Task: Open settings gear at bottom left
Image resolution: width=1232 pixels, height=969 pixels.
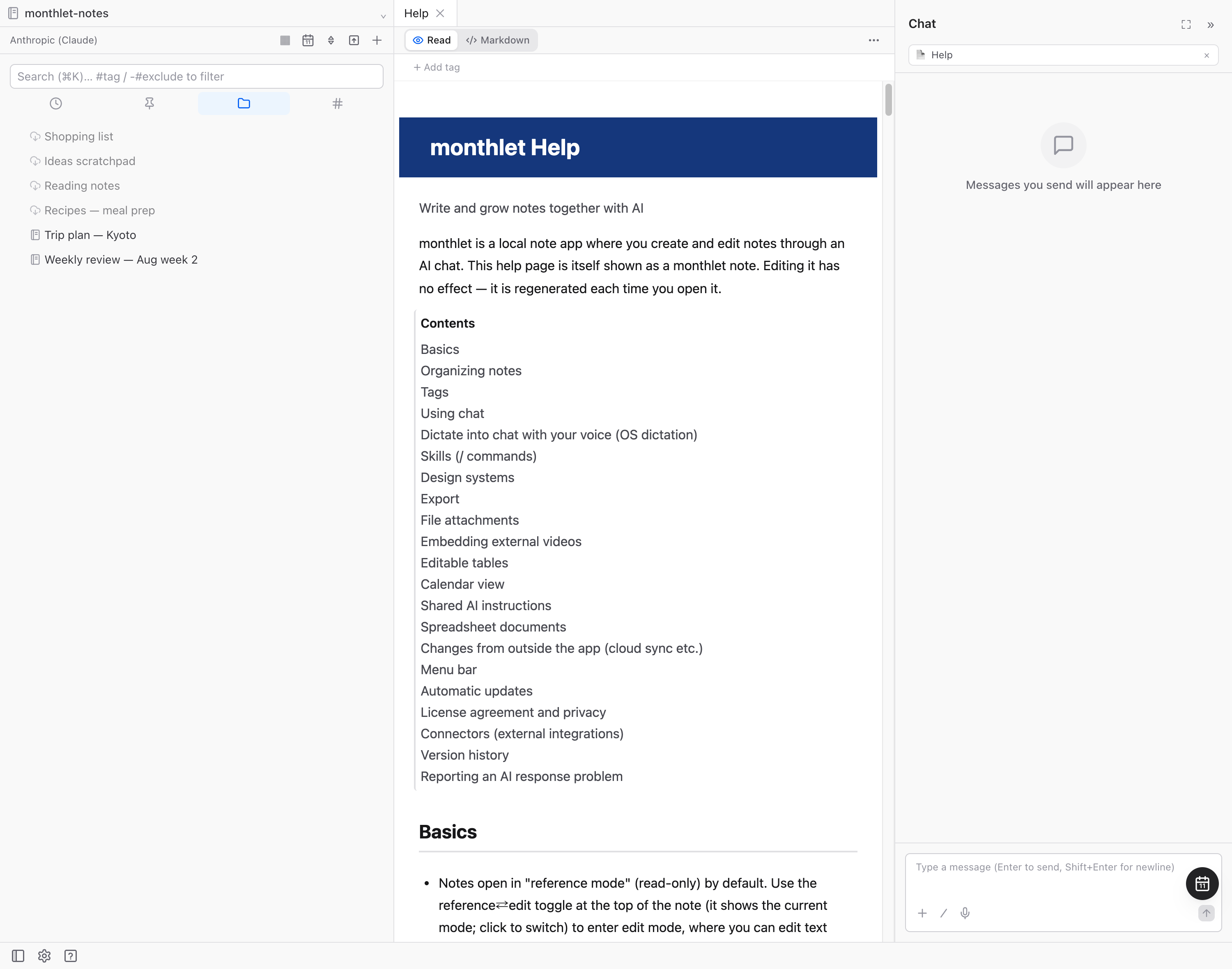Action: click(44, 957)
